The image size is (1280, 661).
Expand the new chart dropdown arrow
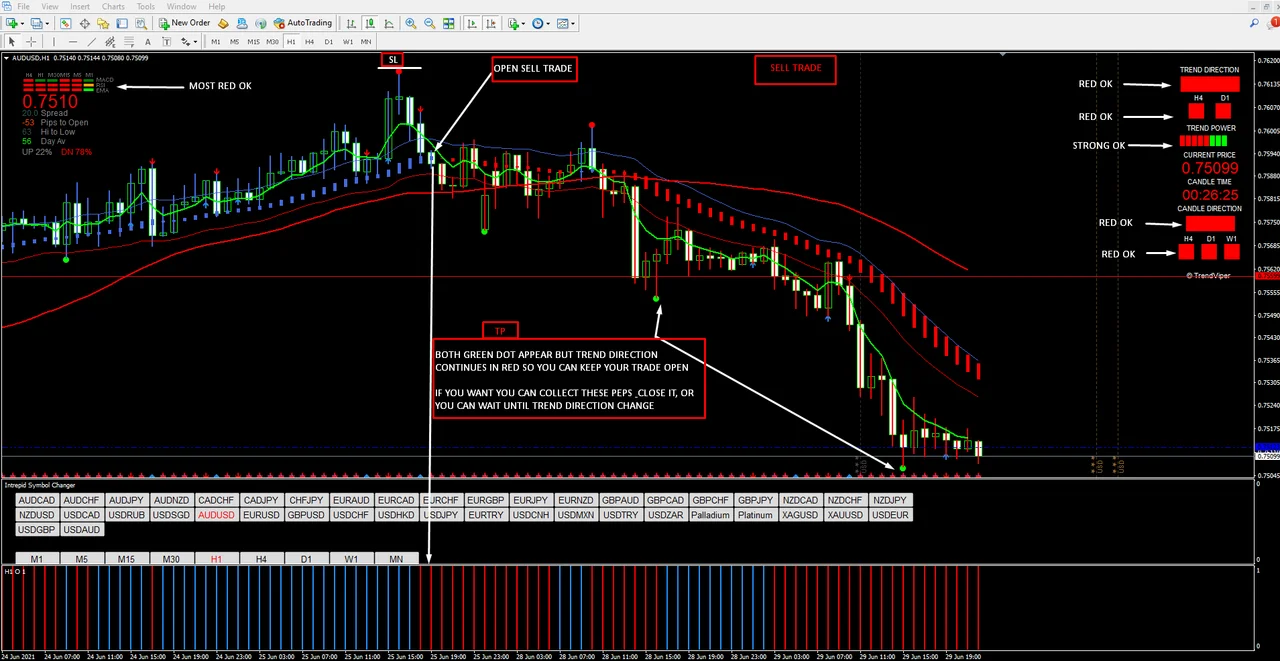click(22, 23)
